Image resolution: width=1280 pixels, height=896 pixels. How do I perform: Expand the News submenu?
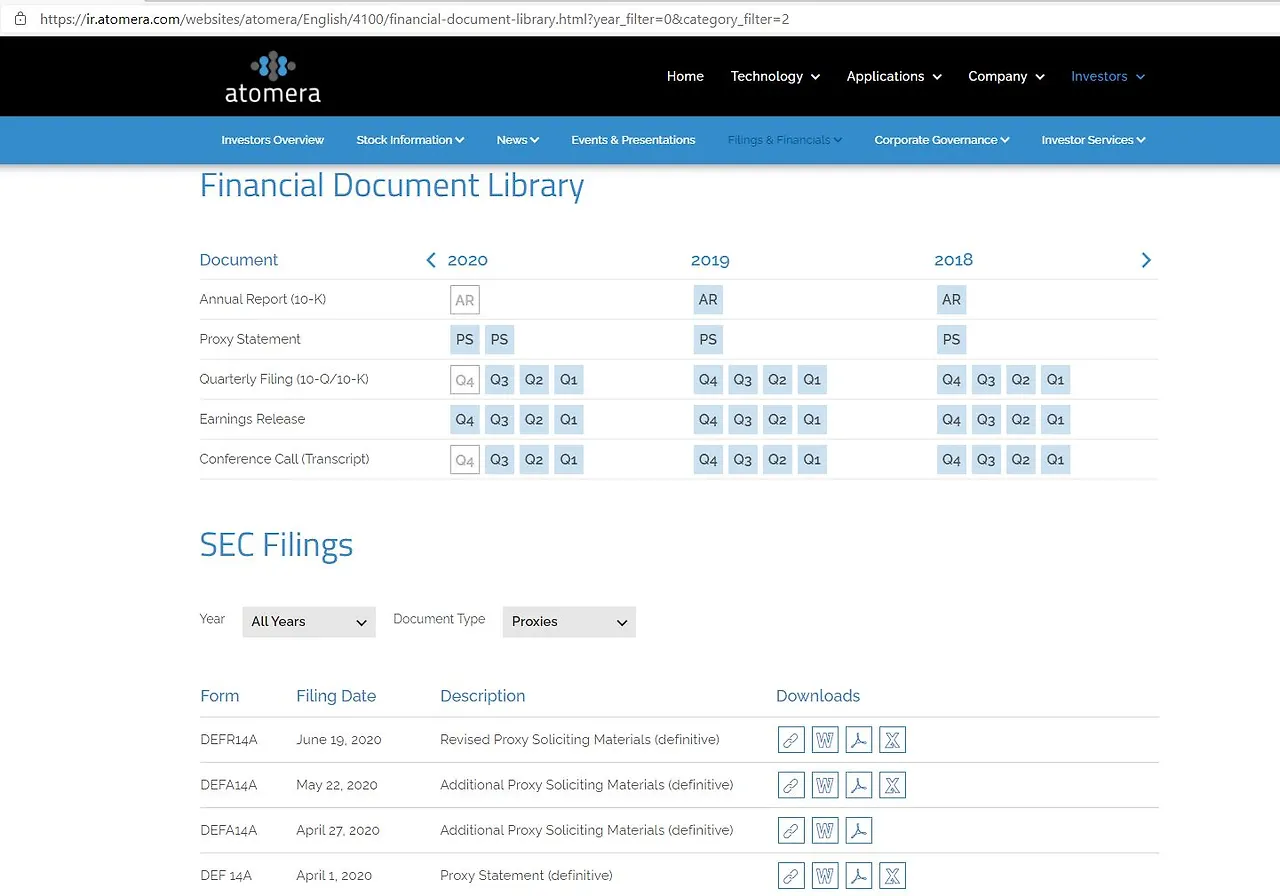(x=518, y=140)
